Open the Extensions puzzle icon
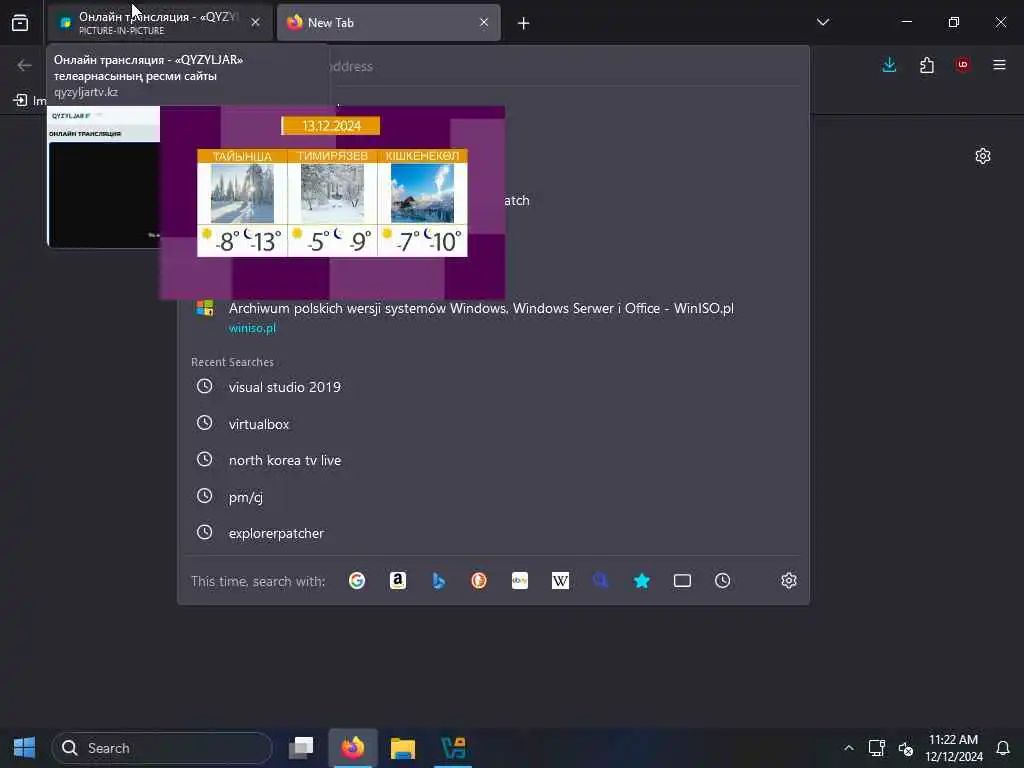1024x768 pixels. click(927, 65)
